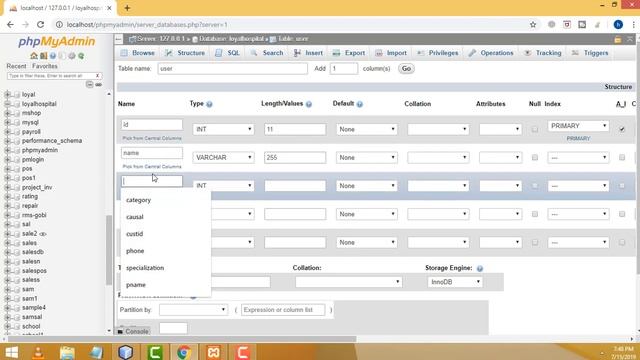The height and width of the screenshot is (360, 640).
Task: Open XAMPP control panel in taskbar
Action: pyautogui.click(x=213, y=352)
